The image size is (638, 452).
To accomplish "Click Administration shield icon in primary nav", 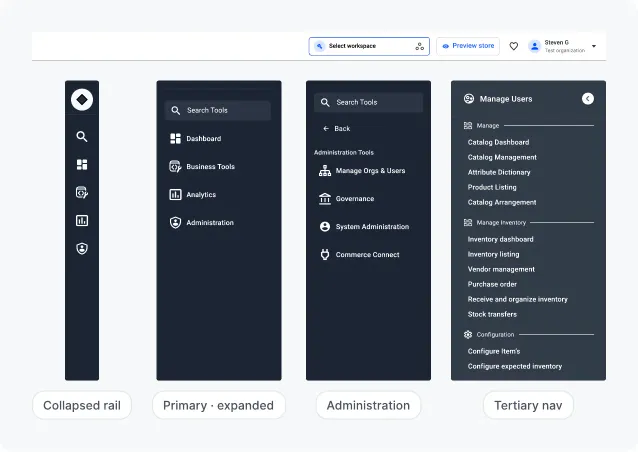I will pos(175,223).
